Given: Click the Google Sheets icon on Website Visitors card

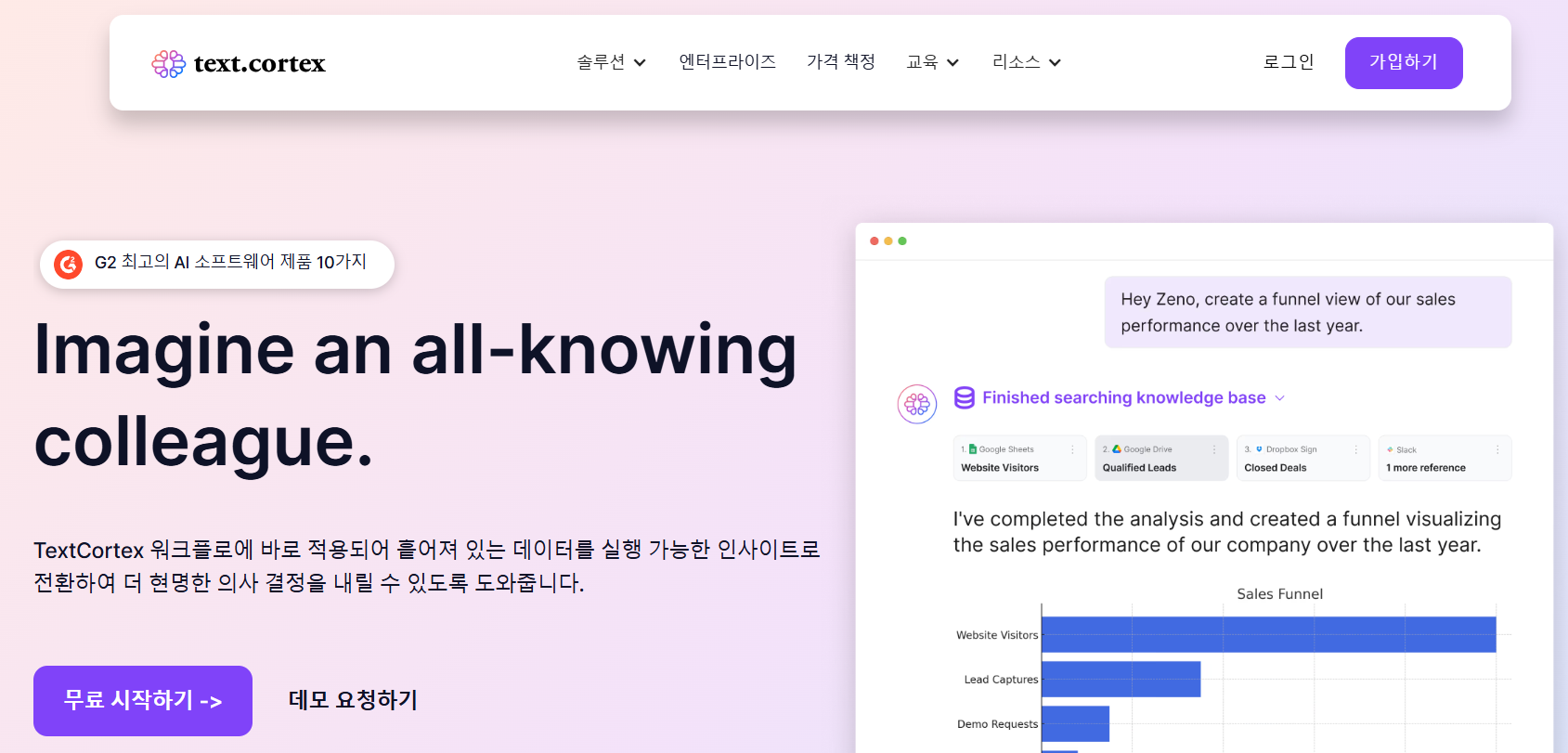Looking at the screenshot, I should click(x=973, y=448).
